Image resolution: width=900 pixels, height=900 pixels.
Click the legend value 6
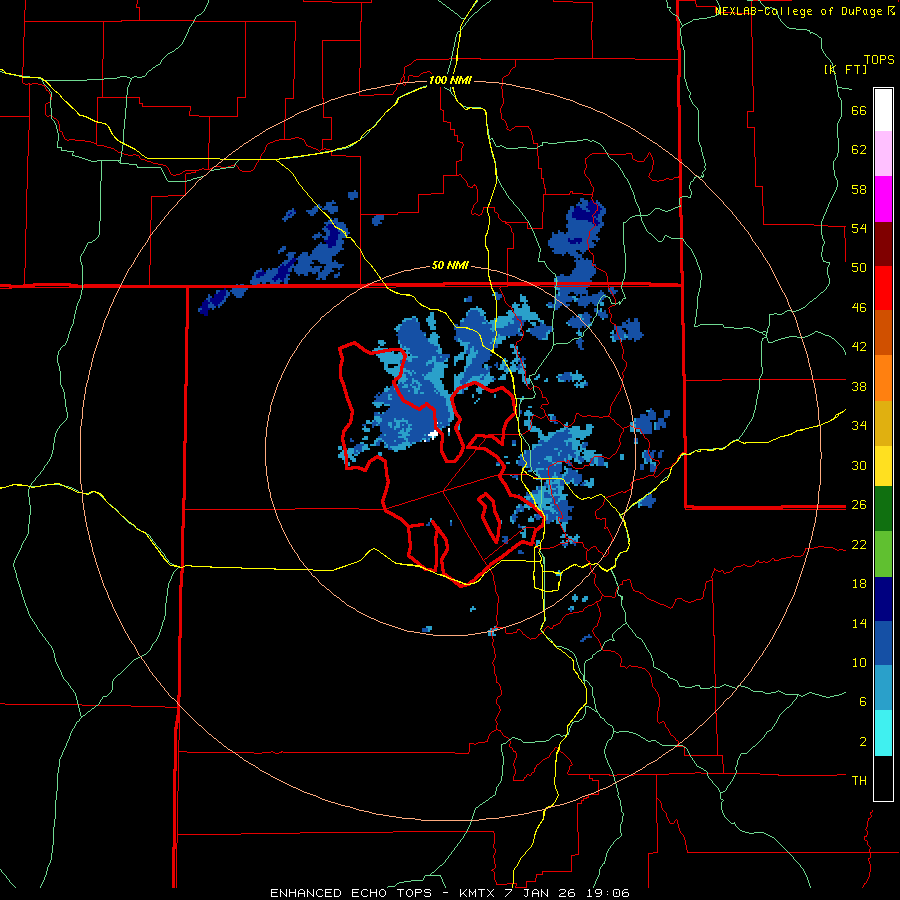(x=863, y=702)
